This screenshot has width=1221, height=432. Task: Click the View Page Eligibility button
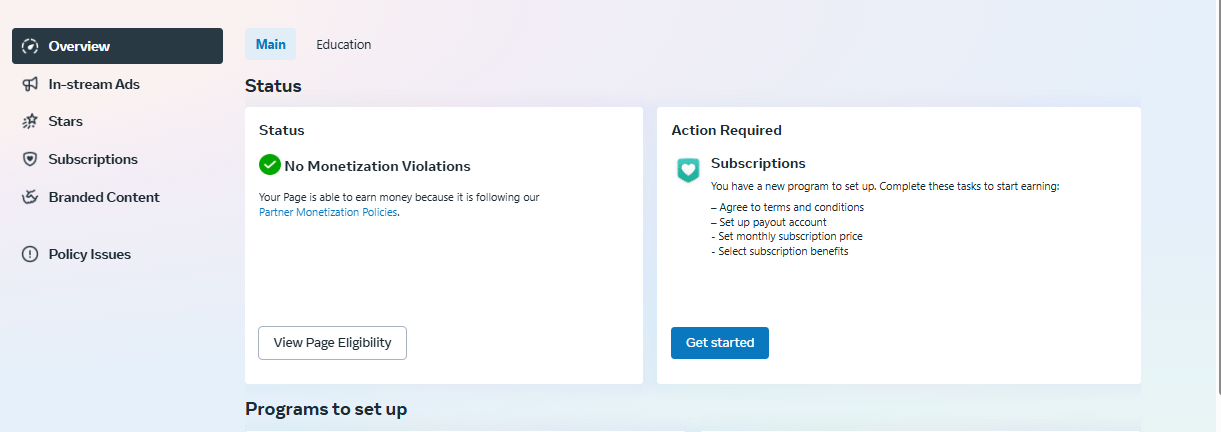[332, 342]
